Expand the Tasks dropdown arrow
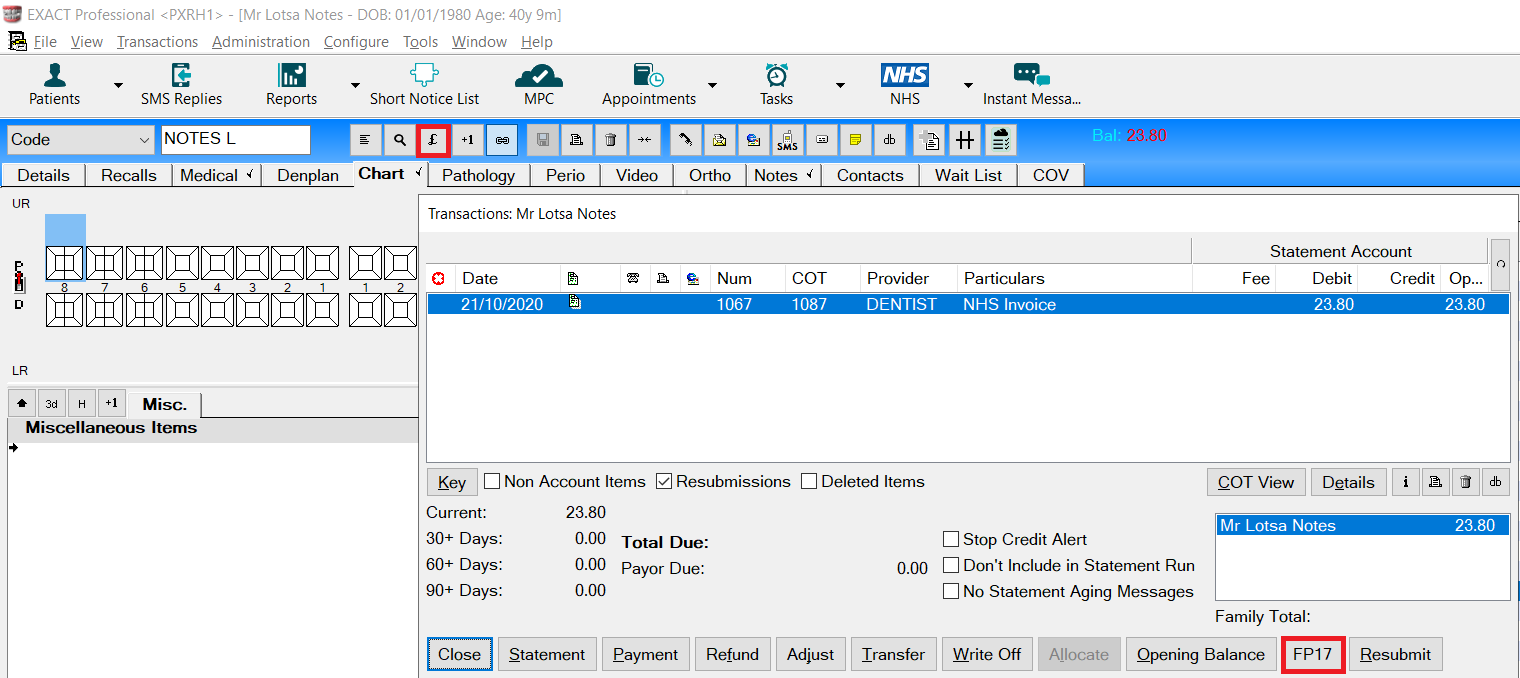This screenshot has width=1520, height=678. point(840,85)
